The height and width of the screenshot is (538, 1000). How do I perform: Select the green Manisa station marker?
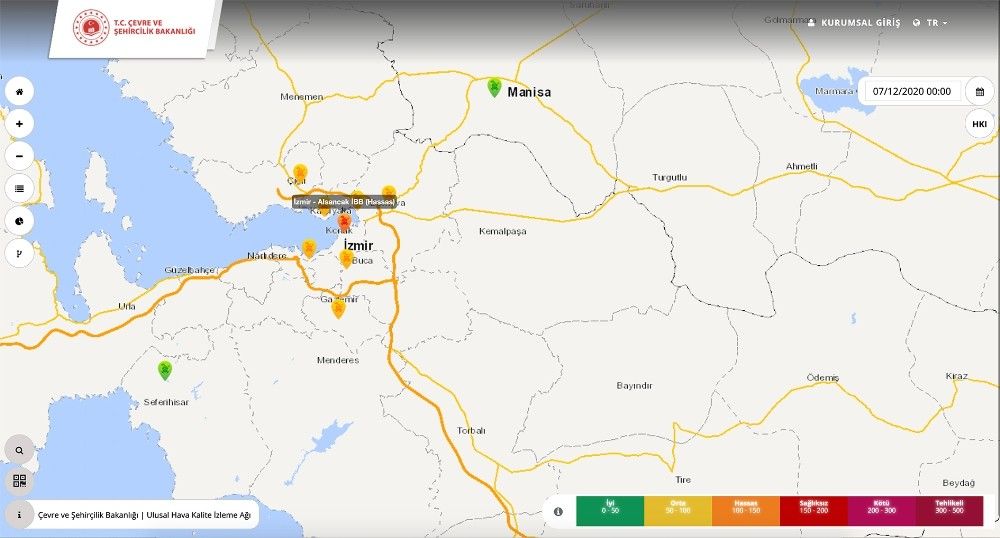point(494,87)
